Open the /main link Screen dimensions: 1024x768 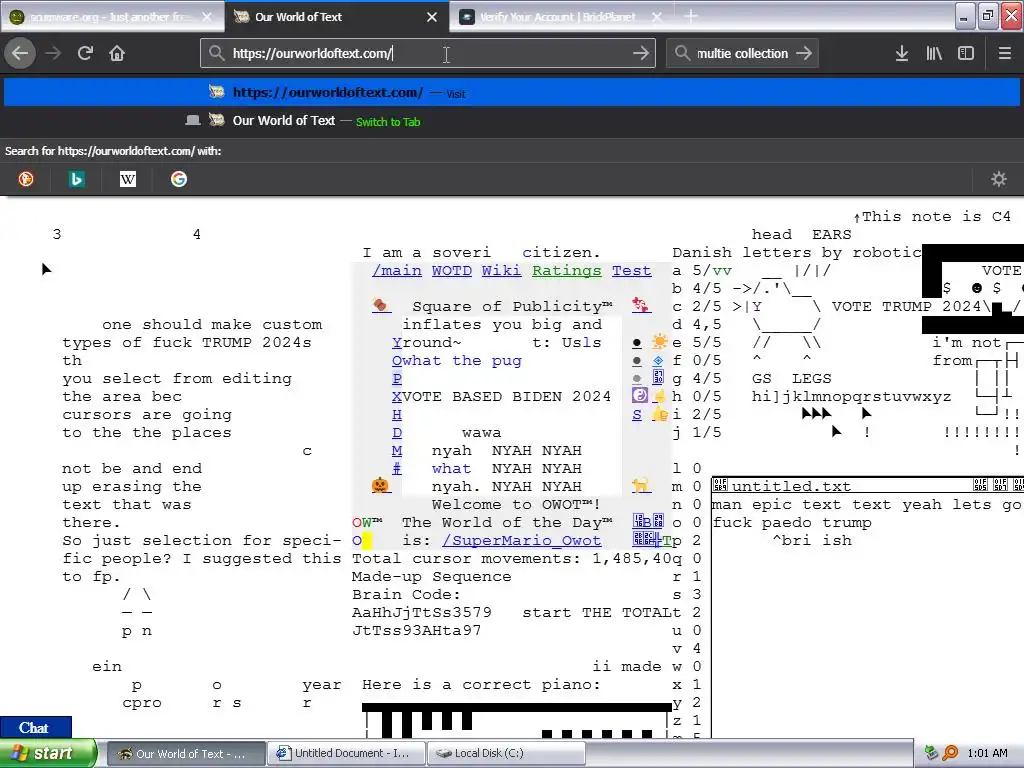point(397,270)
